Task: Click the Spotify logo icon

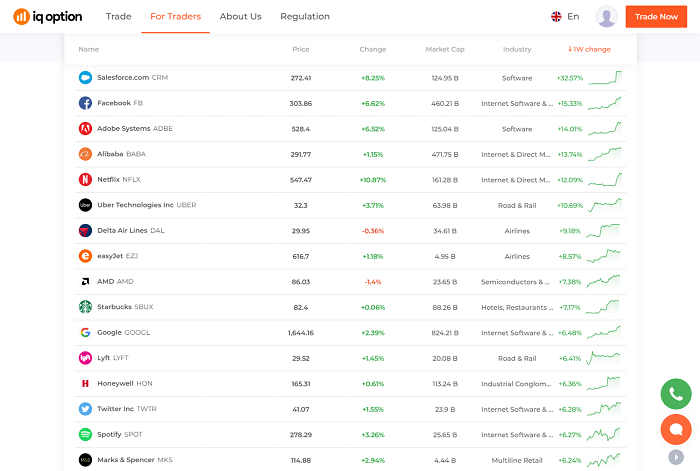Action: click(x=85, y=434)
